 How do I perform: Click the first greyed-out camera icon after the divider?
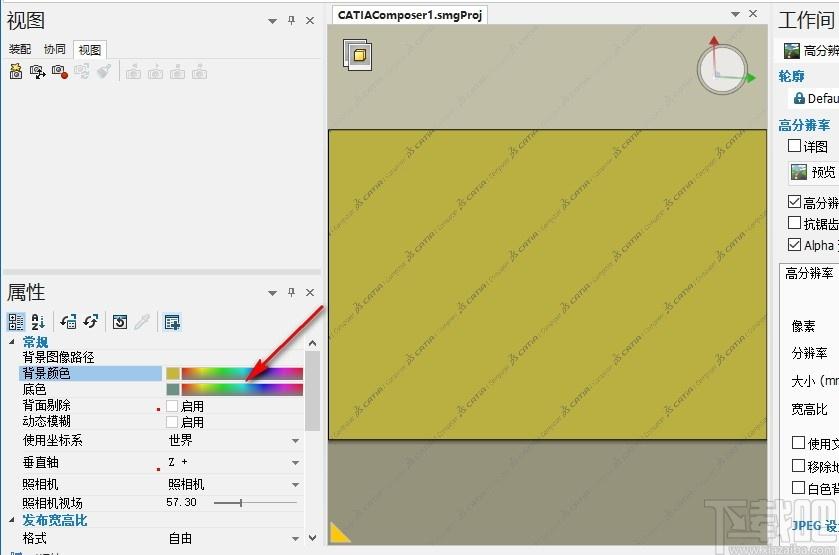(134, 72)
